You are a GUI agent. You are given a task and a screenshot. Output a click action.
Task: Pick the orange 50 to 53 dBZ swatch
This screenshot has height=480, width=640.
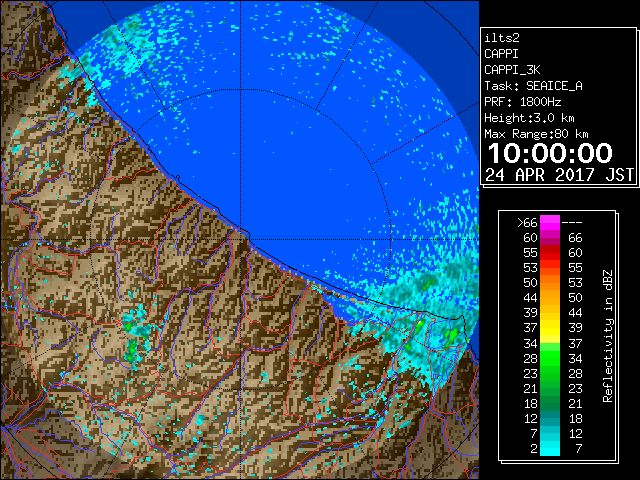pos(550,283)
